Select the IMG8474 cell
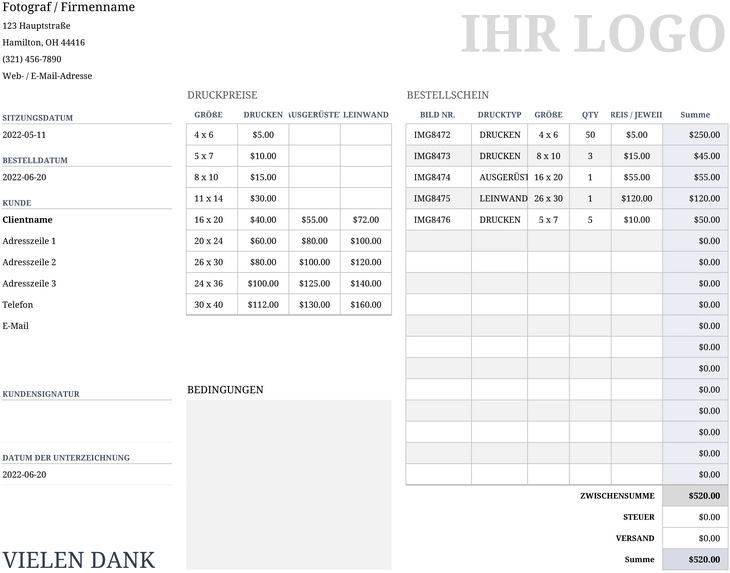The image size is (730, 573). [x=439, y=177]
